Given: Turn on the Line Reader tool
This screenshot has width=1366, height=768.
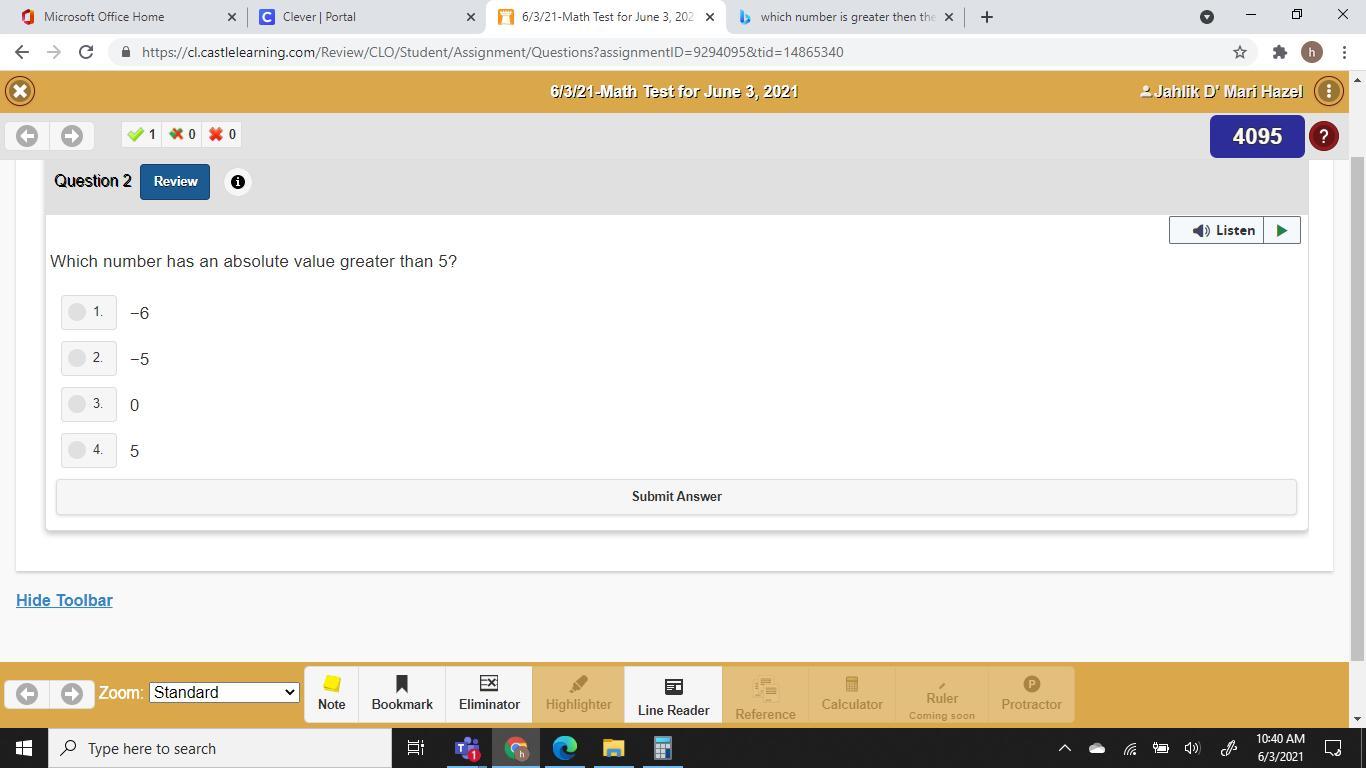Looking at the screenshot, I should [x=673, y=696].
